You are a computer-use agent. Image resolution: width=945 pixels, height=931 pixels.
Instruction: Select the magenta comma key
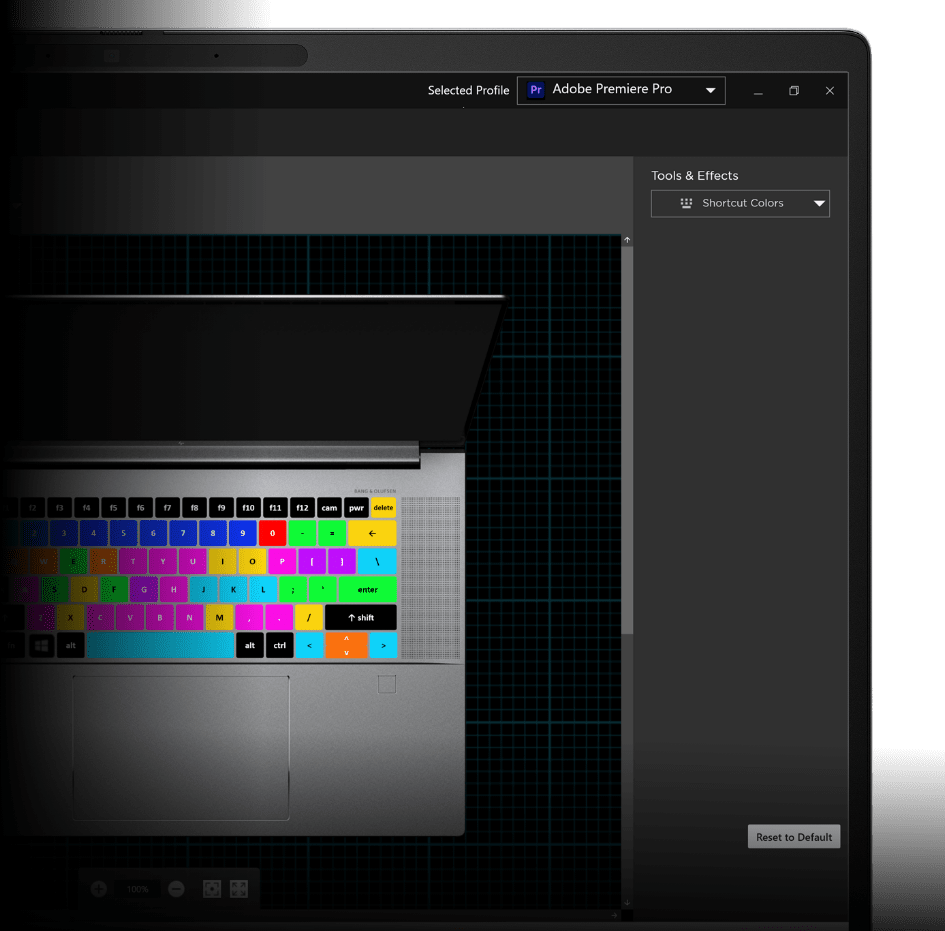[x=249, y=618]
